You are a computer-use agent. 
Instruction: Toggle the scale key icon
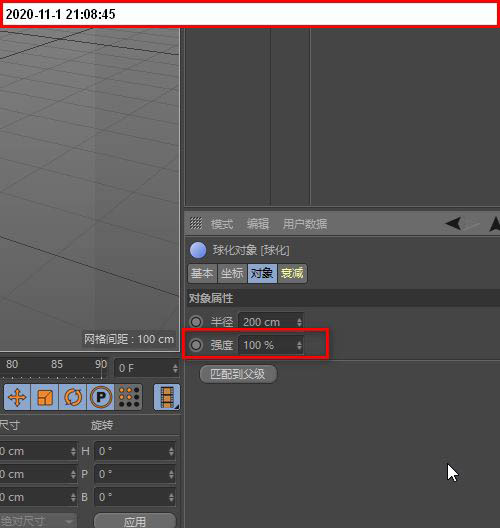pos(45,397)
